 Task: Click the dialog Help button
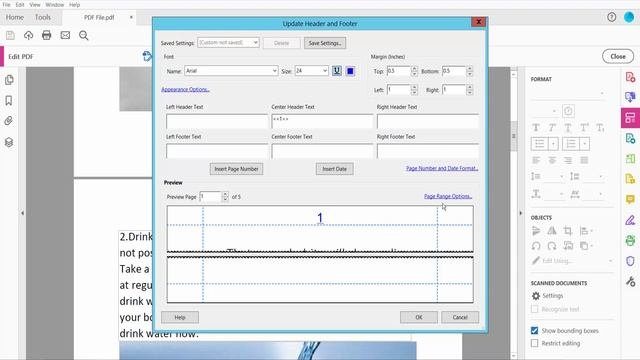coord(180,317)
